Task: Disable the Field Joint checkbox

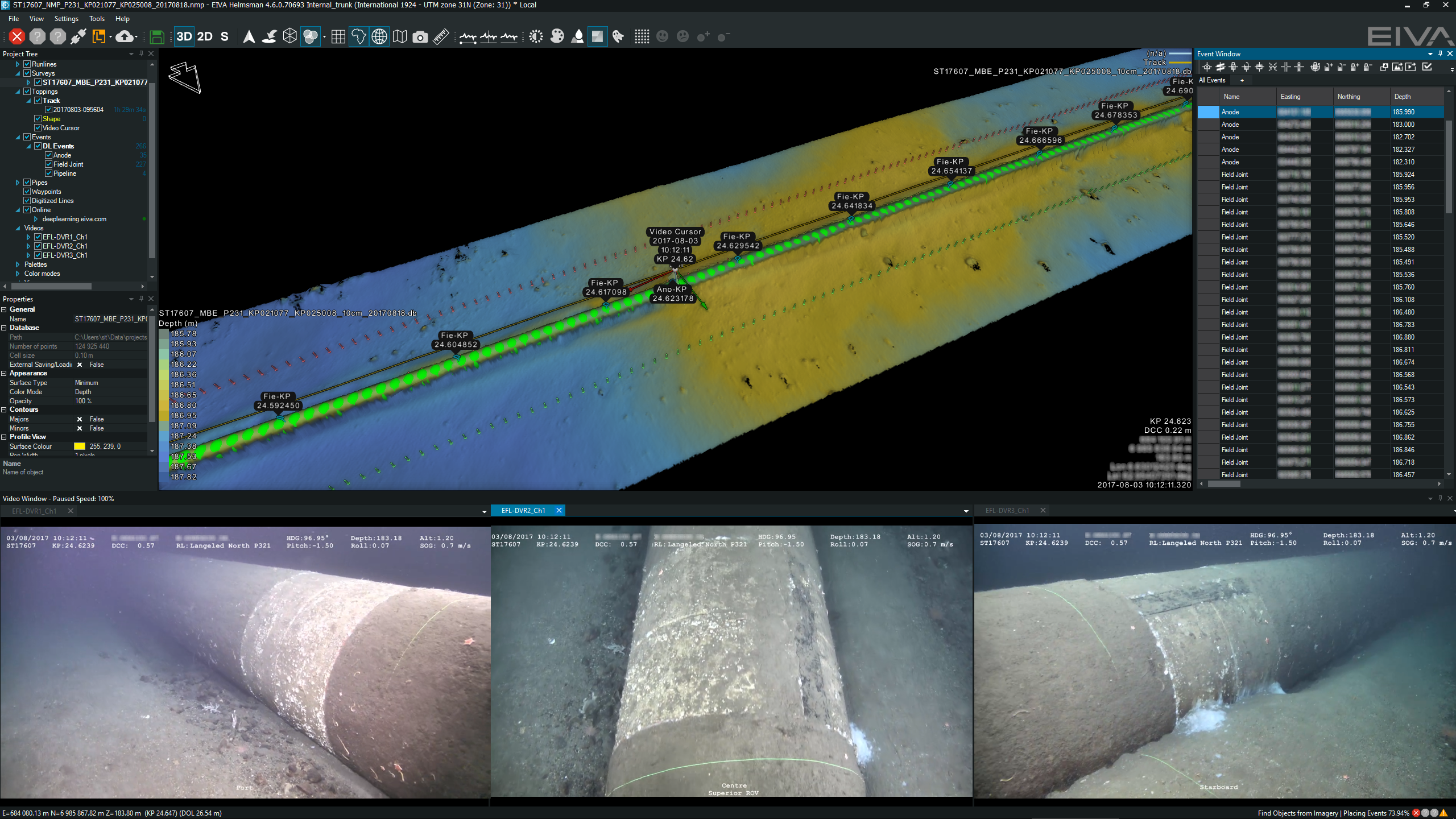Action: [x=49, y=164]
